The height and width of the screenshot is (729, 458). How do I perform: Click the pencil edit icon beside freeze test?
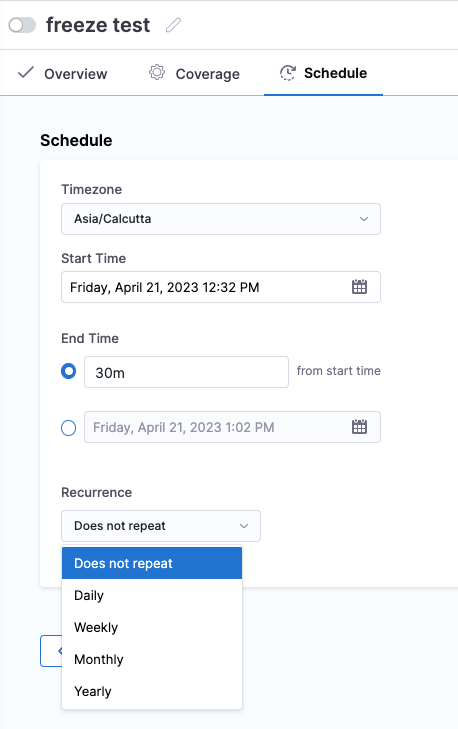coord(173,25)
